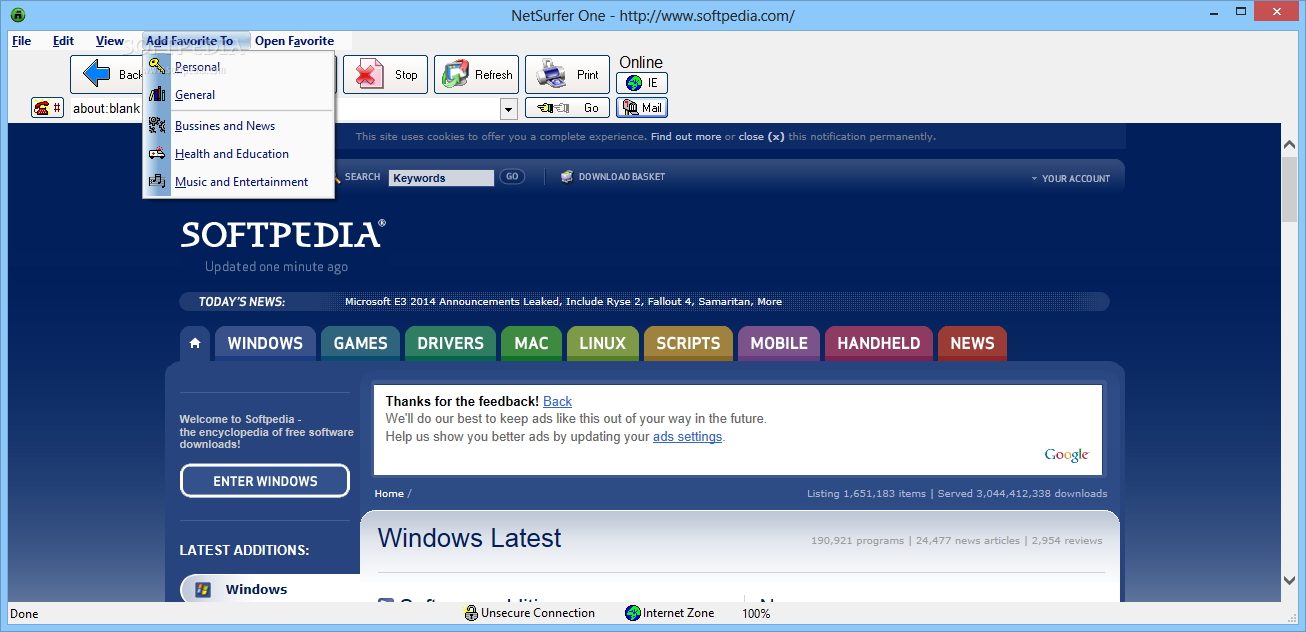
Task: Open Mail from the toolbar
Action: coord(642,108)
